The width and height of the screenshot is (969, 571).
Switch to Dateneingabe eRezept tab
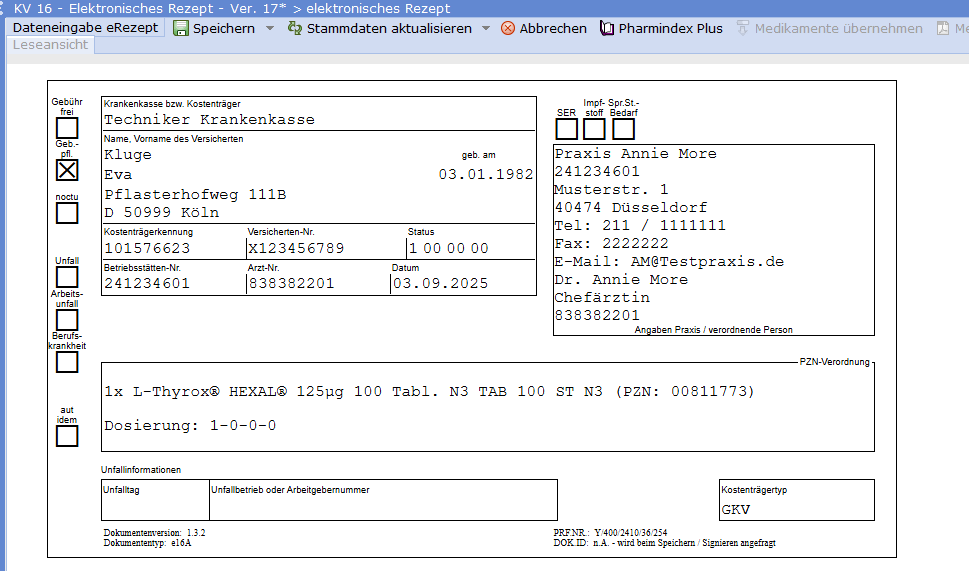pos(85,28)
